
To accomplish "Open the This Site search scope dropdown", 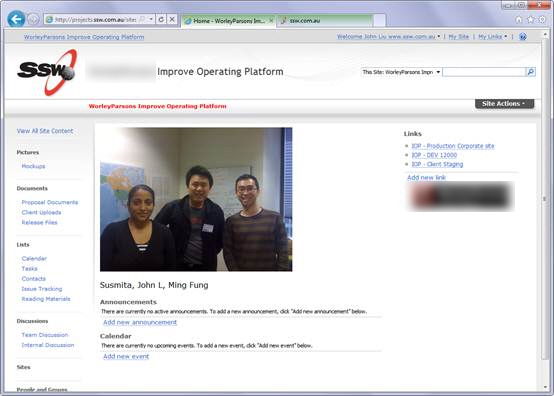I will coord(401,72).
